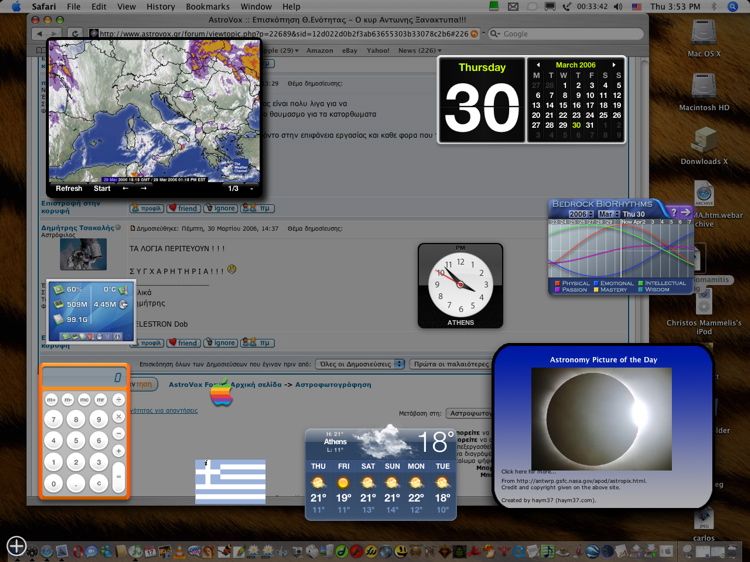Click date 15 in the March 2006 calendar
Screen dimensions: 750x562
pos(563,105)
